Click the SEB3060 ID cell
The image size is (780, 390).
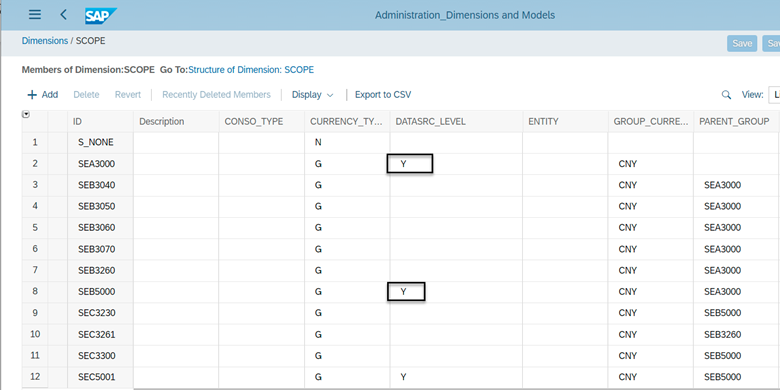[x=100, y=228]
